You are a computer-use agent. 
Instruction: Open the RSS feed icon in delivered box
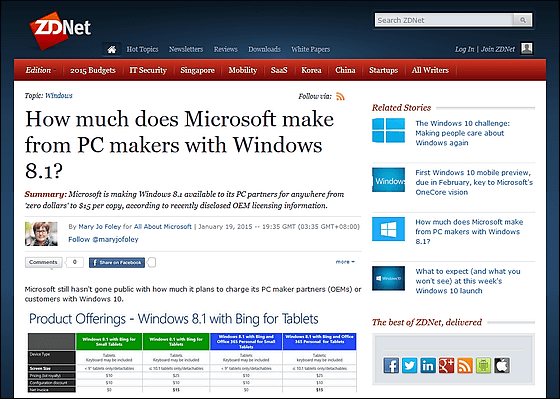click(465, 365)
